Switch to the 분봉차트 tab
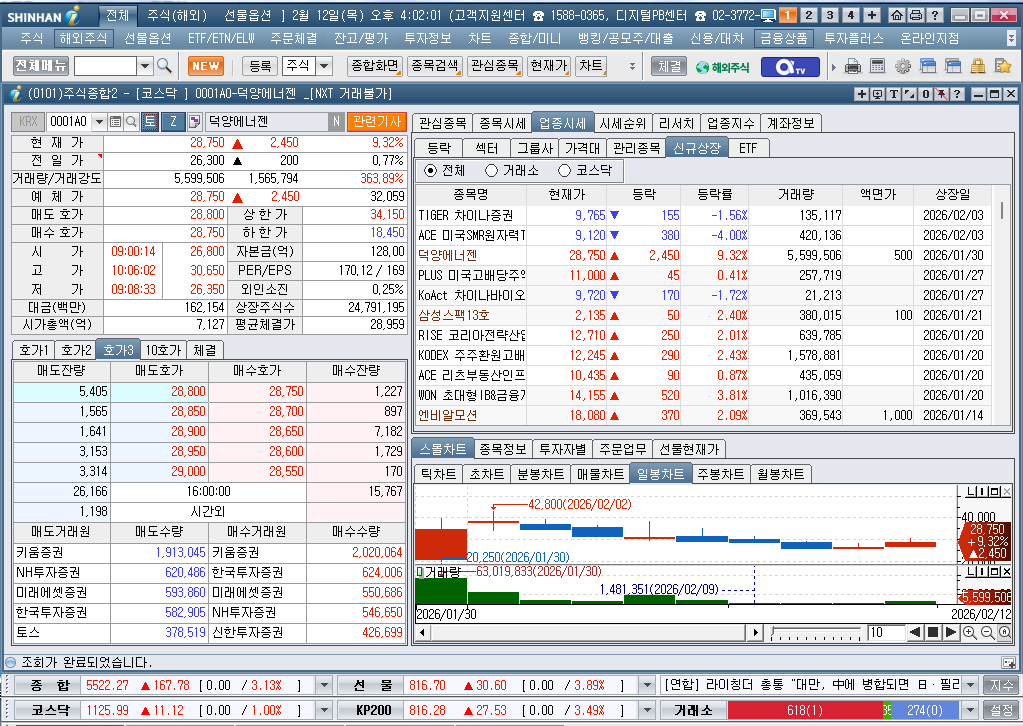This screenshot has width=1023, height=726. pyautogui.click(x=540, y=474)
